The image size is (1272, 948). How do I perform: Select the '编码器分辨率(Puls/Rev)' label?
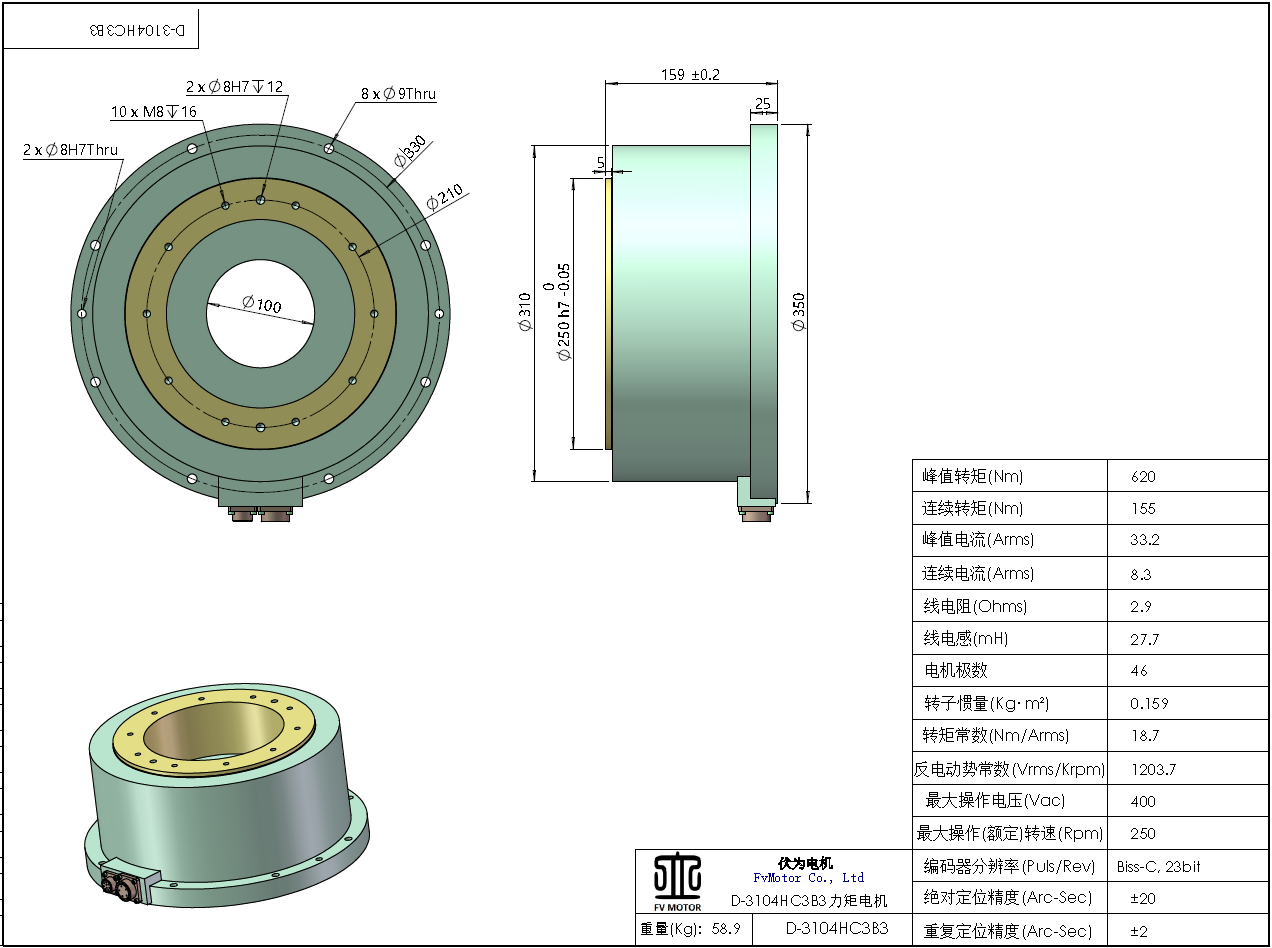click(x=1010, y=866)
